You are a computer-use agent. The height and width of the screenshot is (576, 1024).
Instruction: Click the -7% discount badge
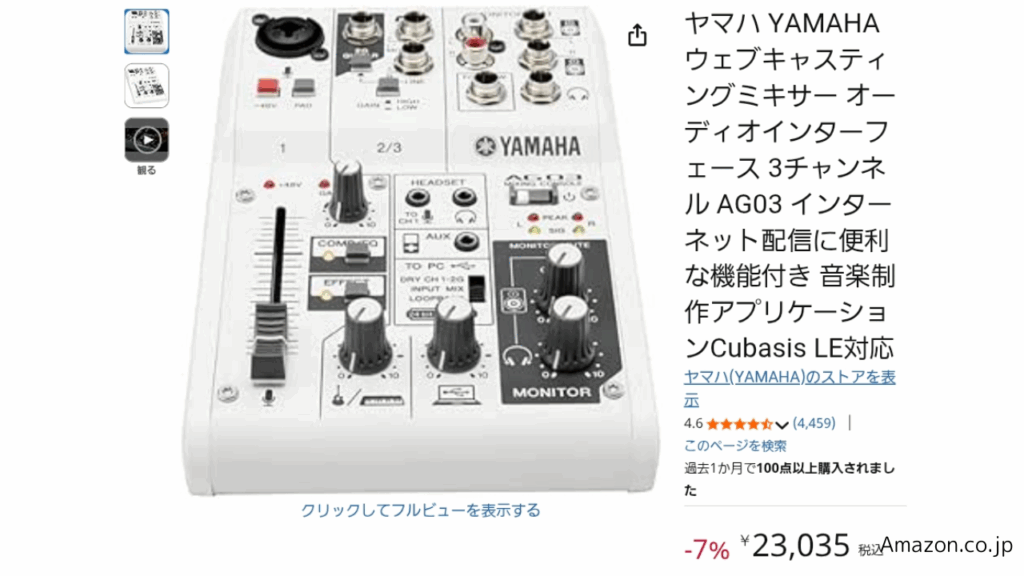706,550
